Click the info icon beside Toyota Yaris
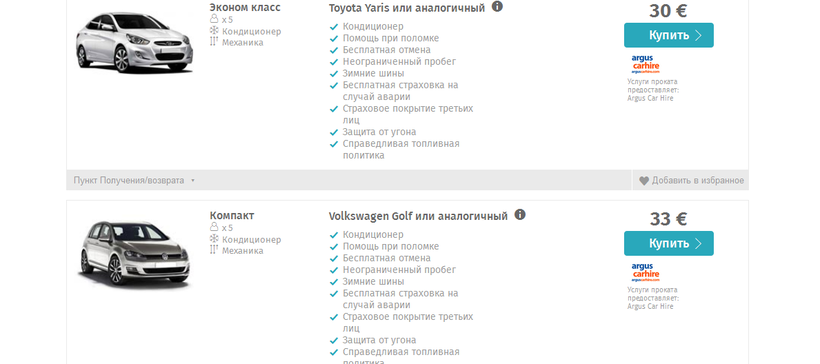The image size is (820, 364). point(497,7)
